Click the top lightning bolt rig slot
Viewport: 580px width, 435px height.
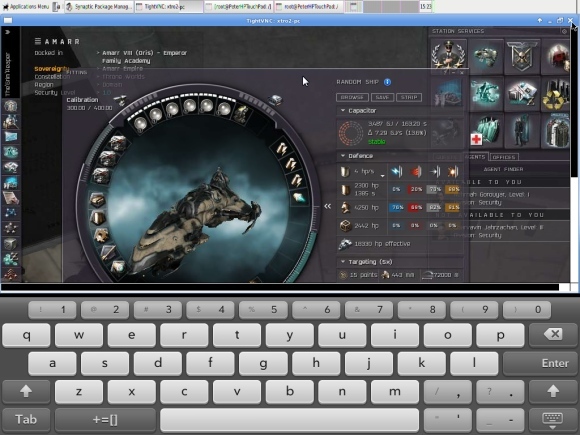coord(282,148)
